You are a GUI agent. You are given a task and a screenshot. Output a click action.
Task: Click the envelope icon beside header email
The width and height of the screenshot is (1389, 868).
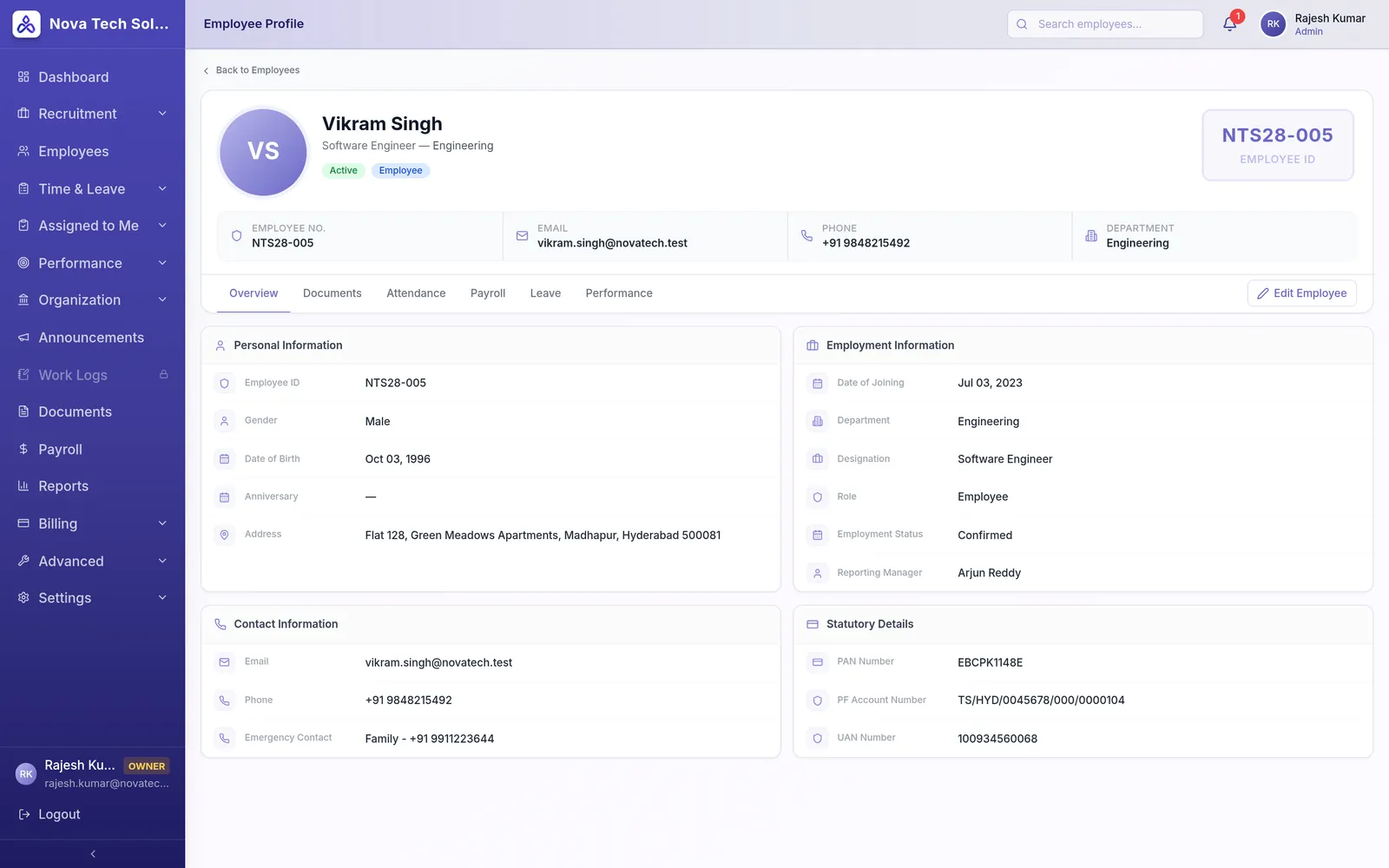tap(522, 235)
